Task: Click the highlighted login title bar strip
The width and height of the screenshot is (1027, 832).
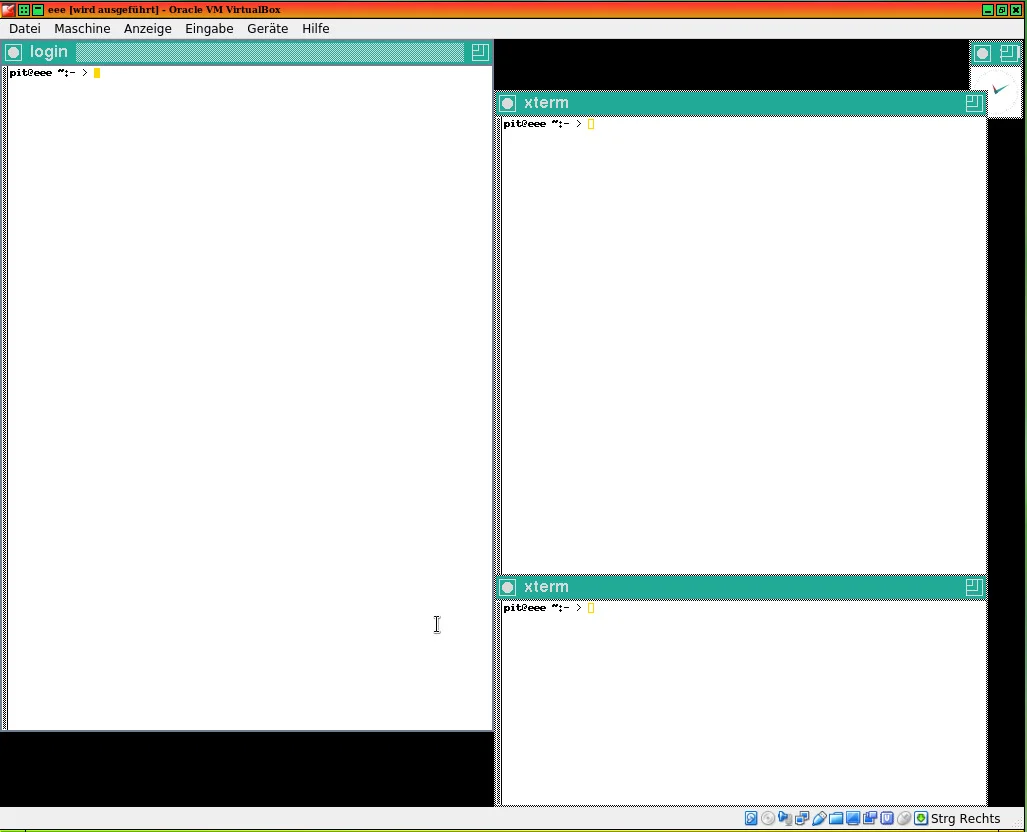Action: (x=270, y=52)
